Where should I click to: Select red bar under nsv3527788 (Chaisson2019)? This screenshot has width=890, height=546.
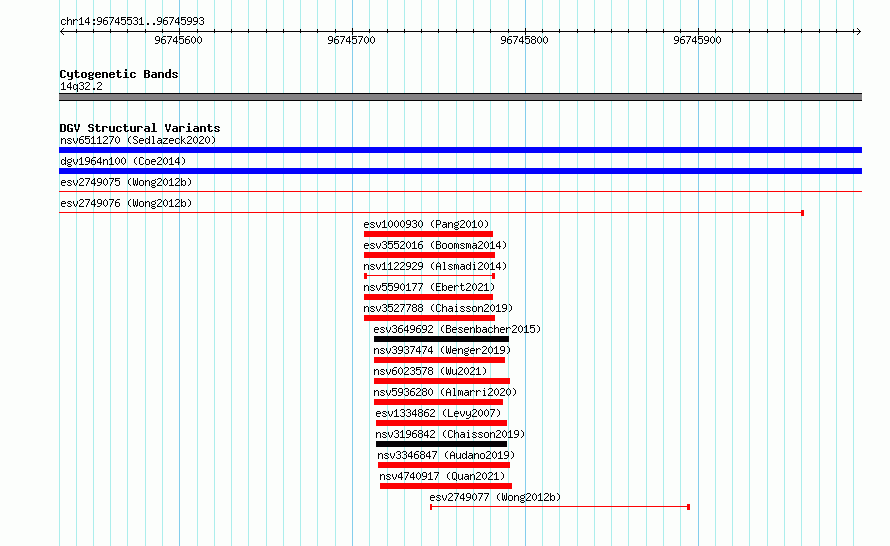(x=430, y=318)
